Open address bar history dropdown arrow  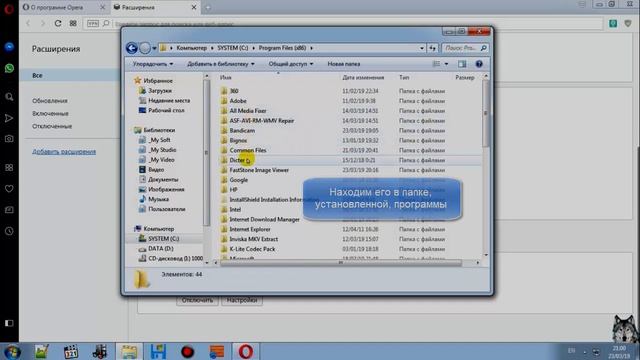422,48
